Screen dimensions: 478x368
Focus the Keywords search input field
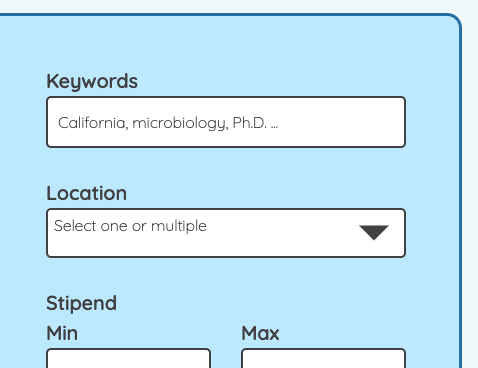coord(226,122)
